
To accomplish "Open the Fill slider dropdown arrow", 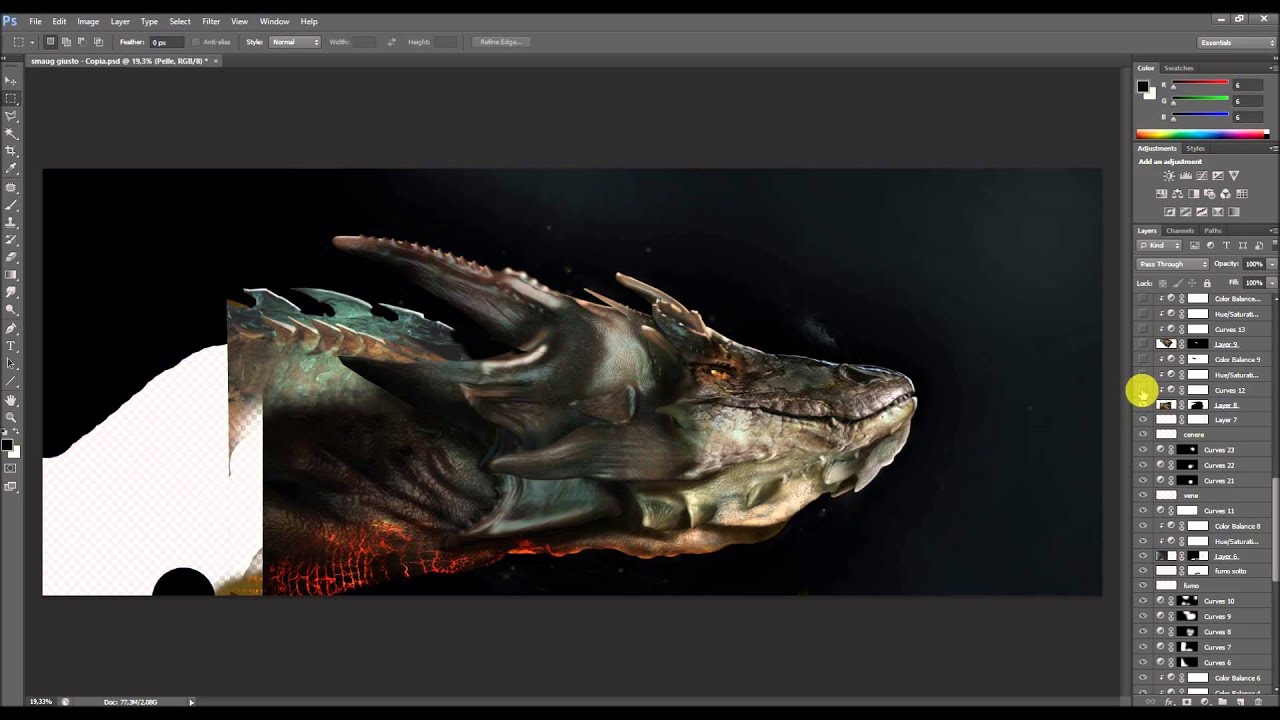I will tap(1272, 283).
